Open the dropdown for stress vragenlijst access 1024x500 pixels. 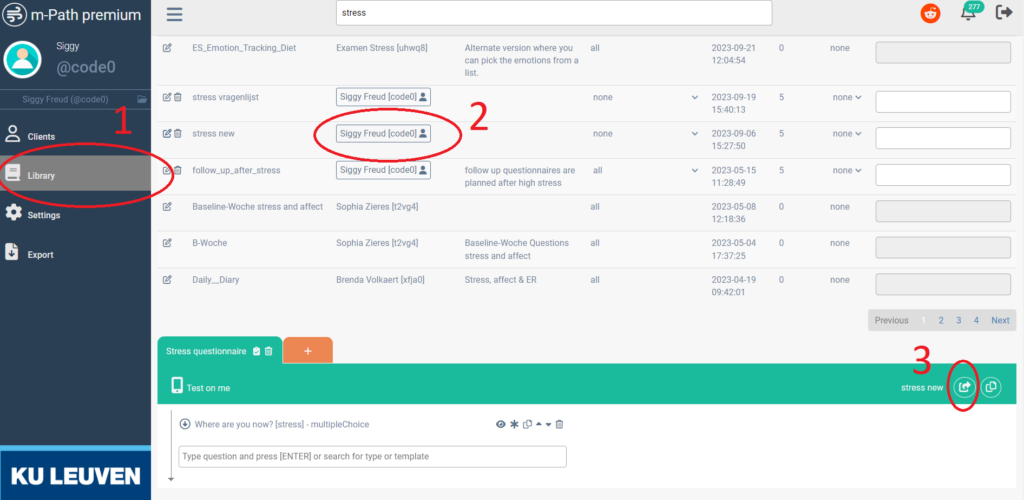click(694, 98)
